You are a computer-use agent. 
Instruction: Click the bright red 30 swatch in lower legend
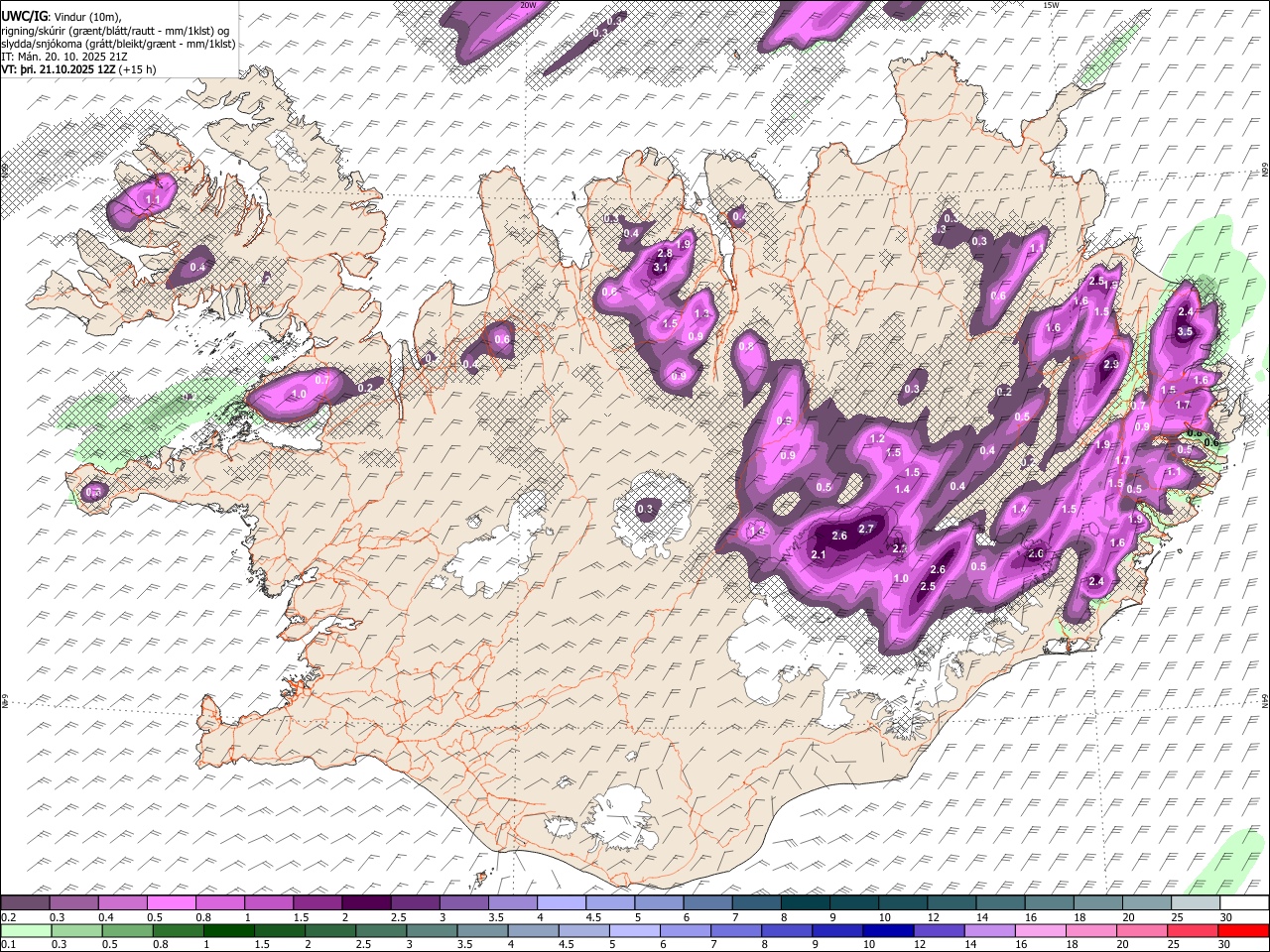click(1241, 930)
